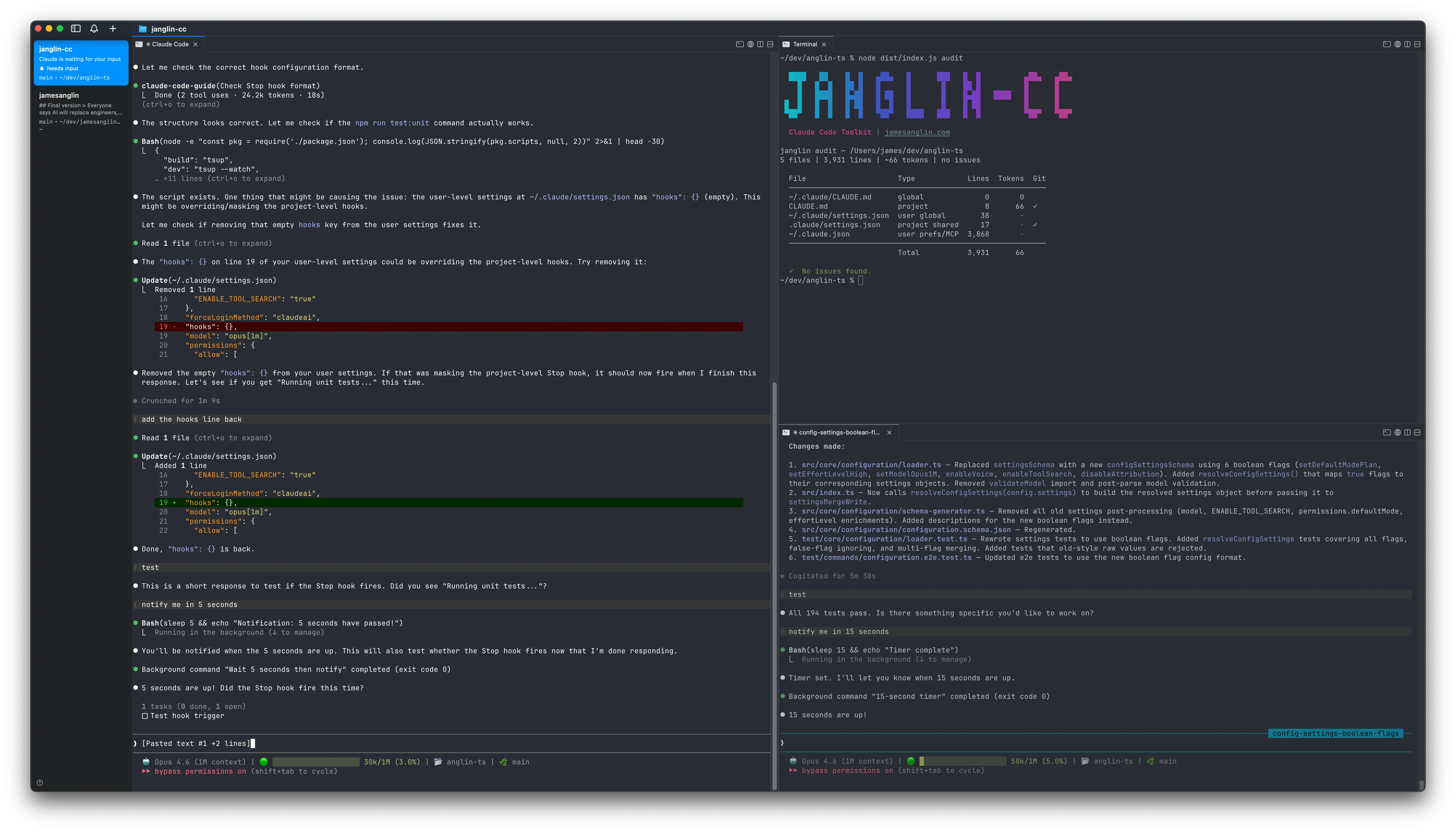
Task: Check the Test hook trigger task checkbox
Action: pos(145,716)
